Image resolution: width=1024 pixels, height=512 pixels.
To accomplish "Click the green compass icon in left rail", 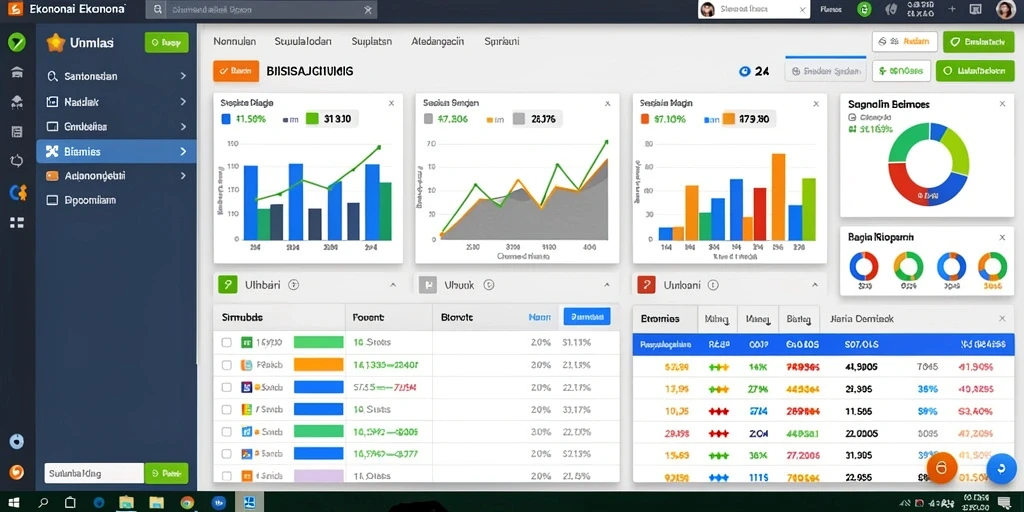I will click(x=16, y=43).
